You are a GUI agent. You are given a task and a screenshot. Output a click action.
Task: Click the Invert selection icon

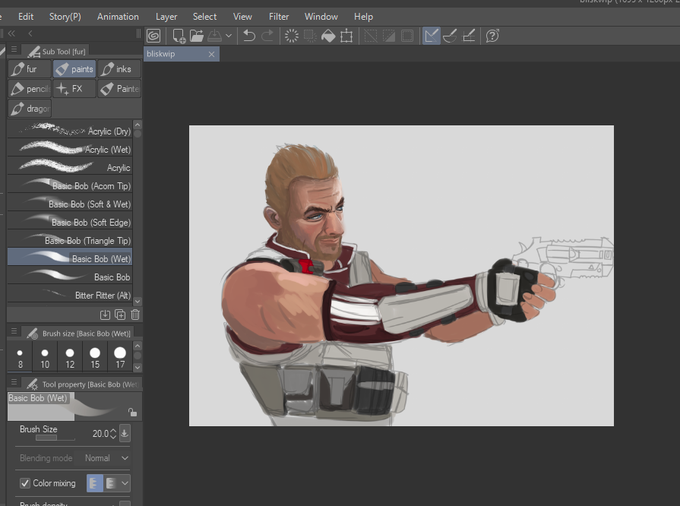point(389,36)
